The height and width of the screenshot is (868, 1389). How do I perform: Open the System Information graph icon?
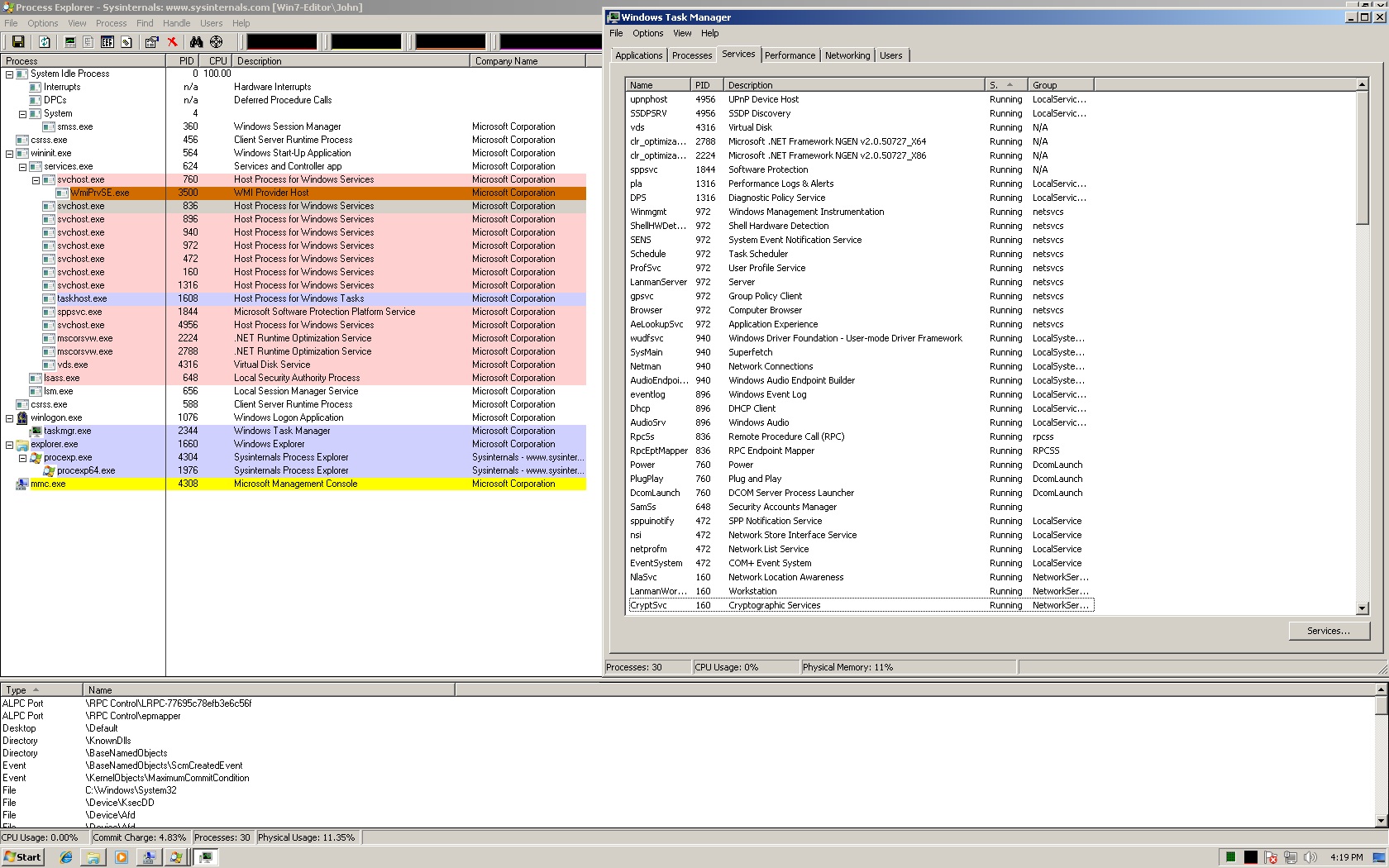(70, 42)
